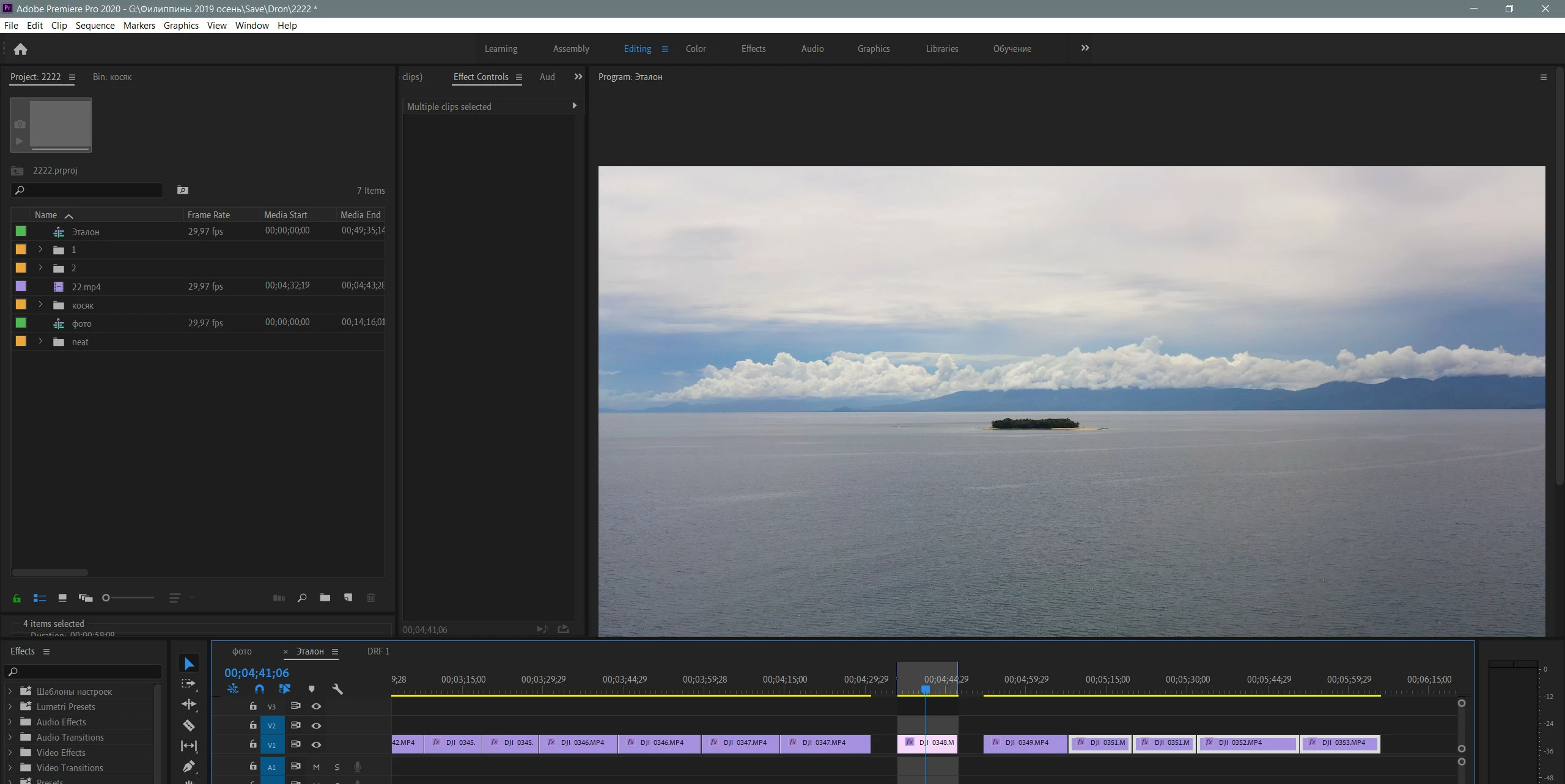Click the Track Select Forward tool
The width and height of the screenshot is (1565, 784).
(189, 683)
